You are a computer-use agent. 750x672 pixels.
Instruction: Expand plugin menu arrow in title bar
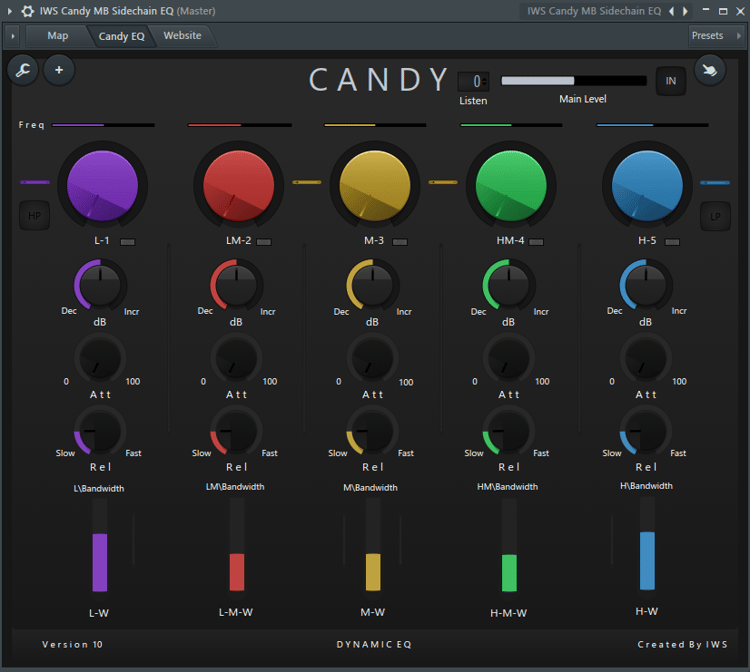tap(10, 11)
